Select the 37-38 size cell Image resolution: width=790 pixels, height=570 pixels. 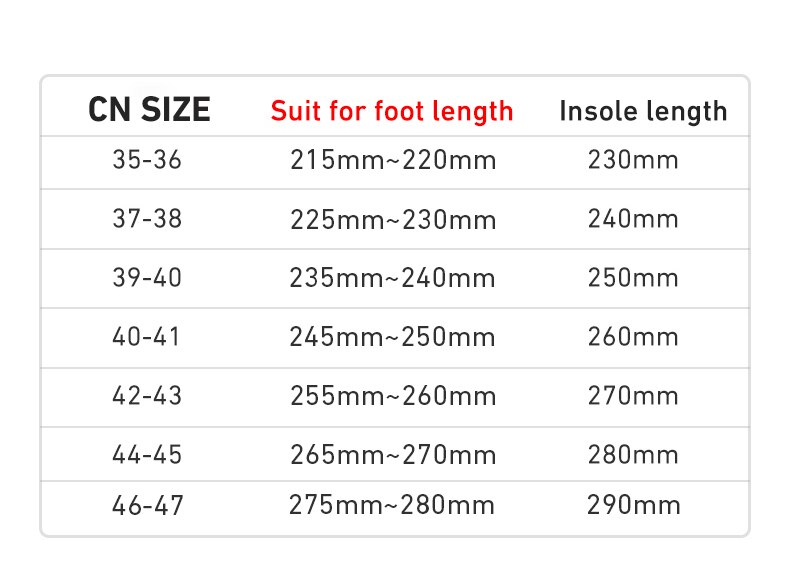coord(147,219)
